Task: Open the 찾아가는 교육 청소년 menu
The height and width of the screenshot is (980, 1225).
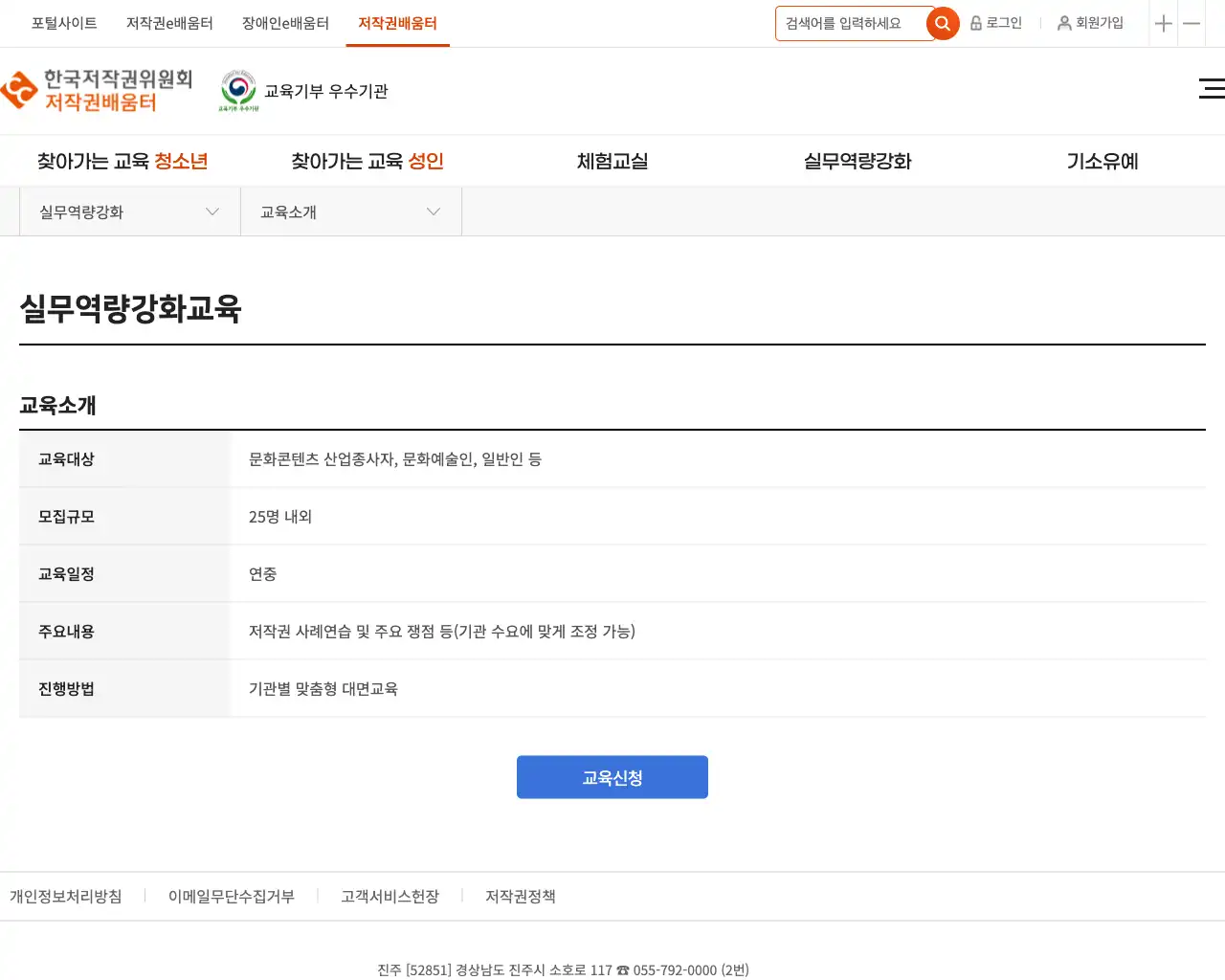Action: tap(122, 162)
